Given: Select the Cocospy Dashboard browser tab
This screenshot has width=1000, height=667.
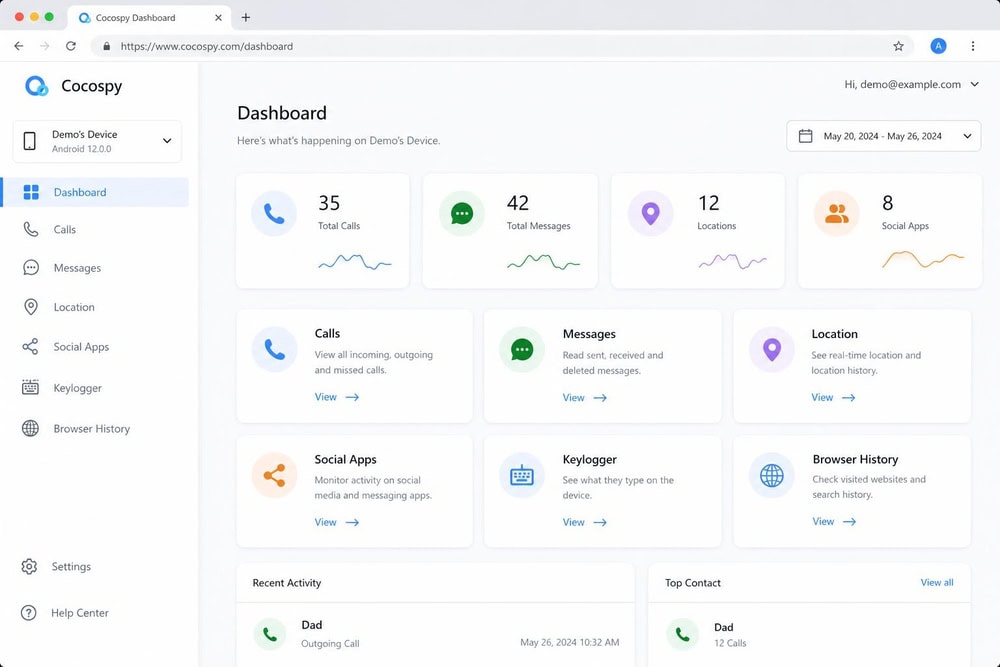Looking at the screenshot, I should [149, 17].
